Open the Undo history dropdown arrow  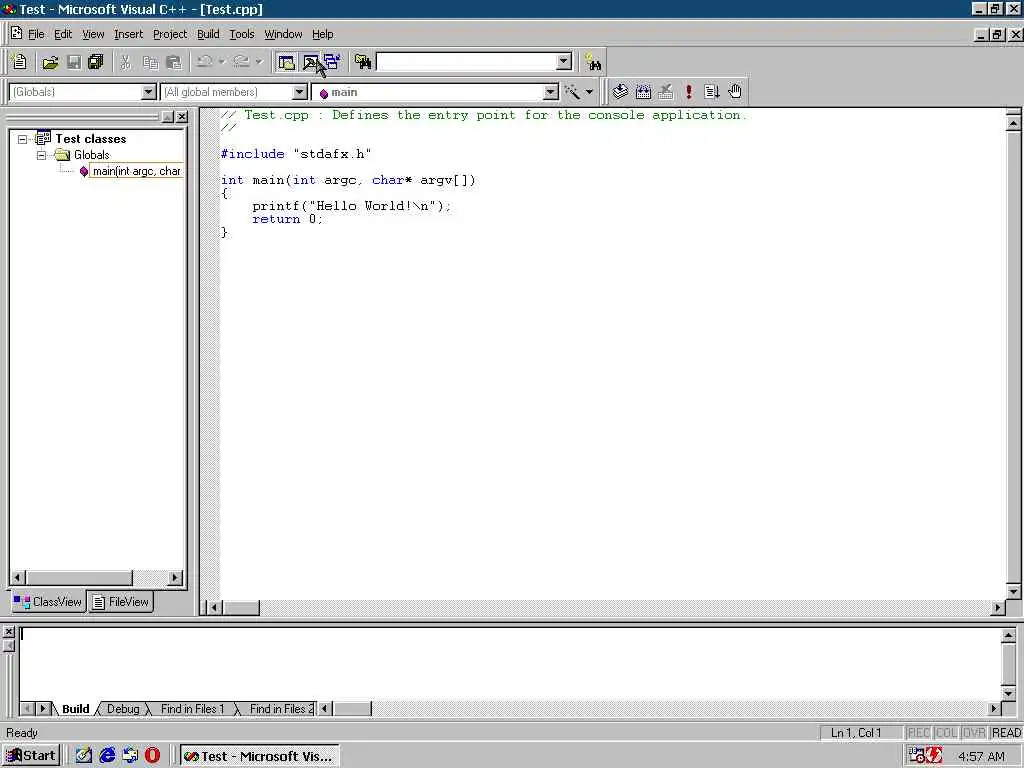(x=222, y=62)
